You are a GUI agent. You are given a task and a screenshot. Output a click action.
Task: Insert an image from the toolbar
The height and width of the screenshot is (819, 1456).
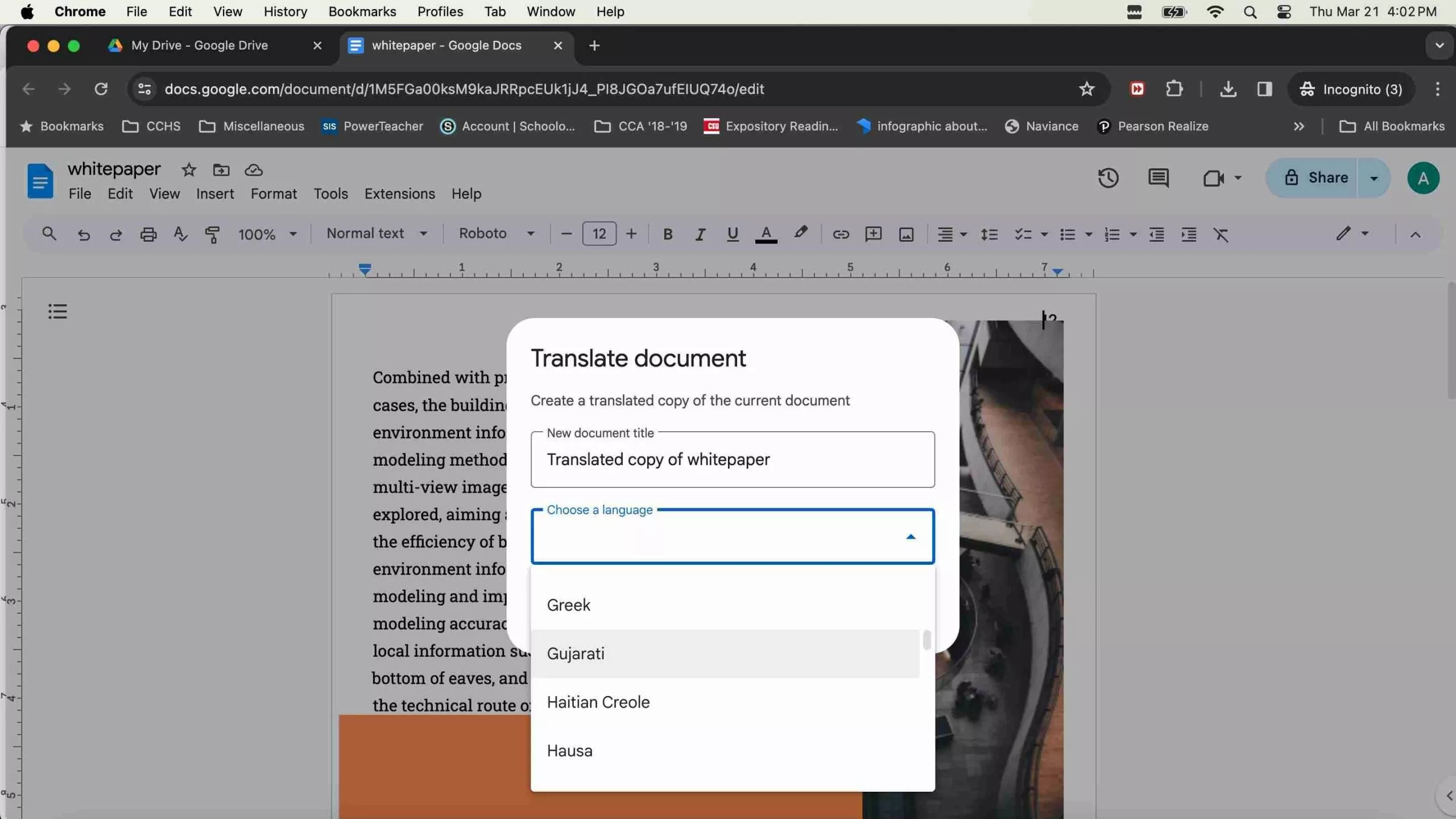click(905, 234)
